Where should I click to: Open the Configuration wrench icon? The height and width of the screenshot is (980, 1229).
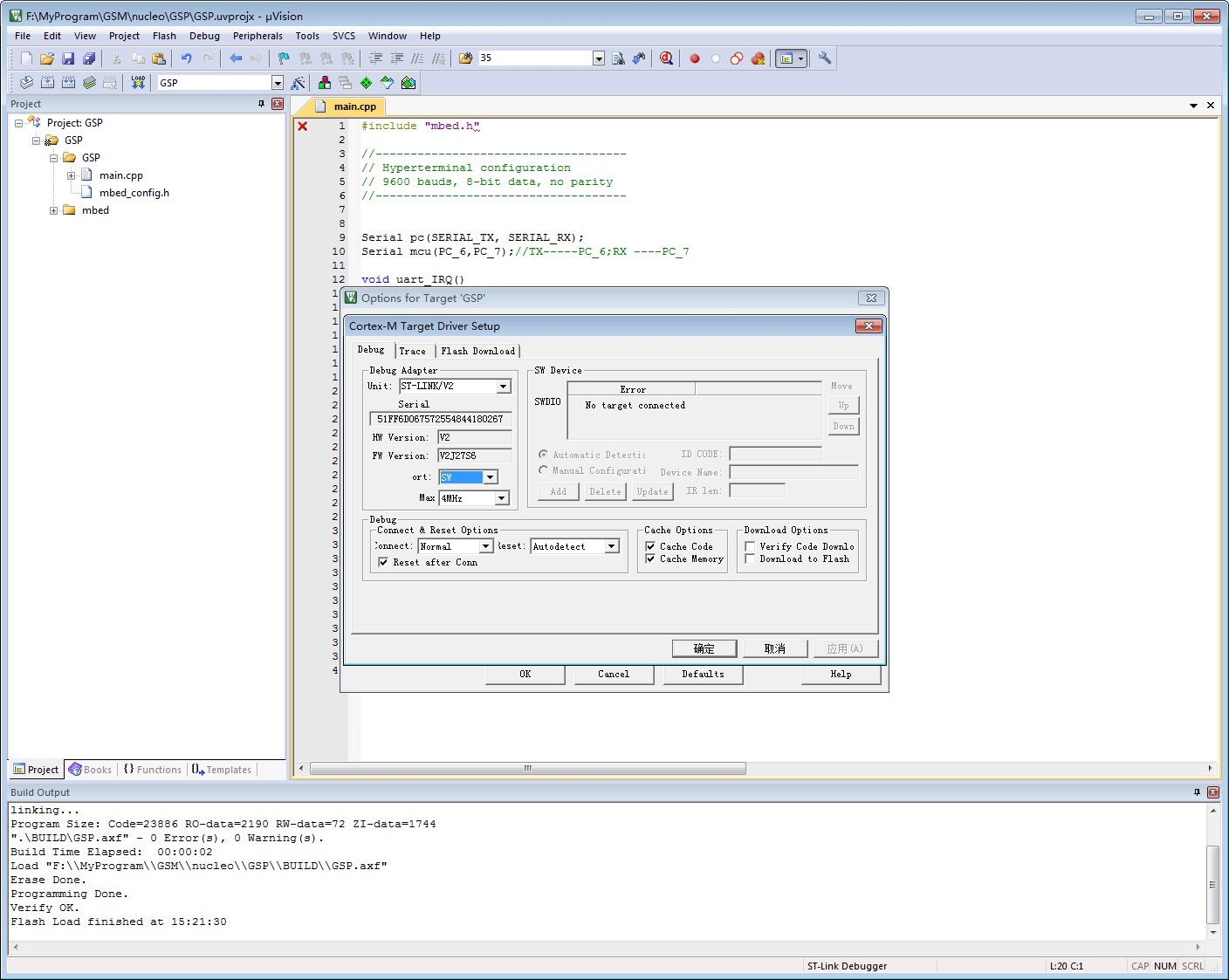tap(824, 58)
